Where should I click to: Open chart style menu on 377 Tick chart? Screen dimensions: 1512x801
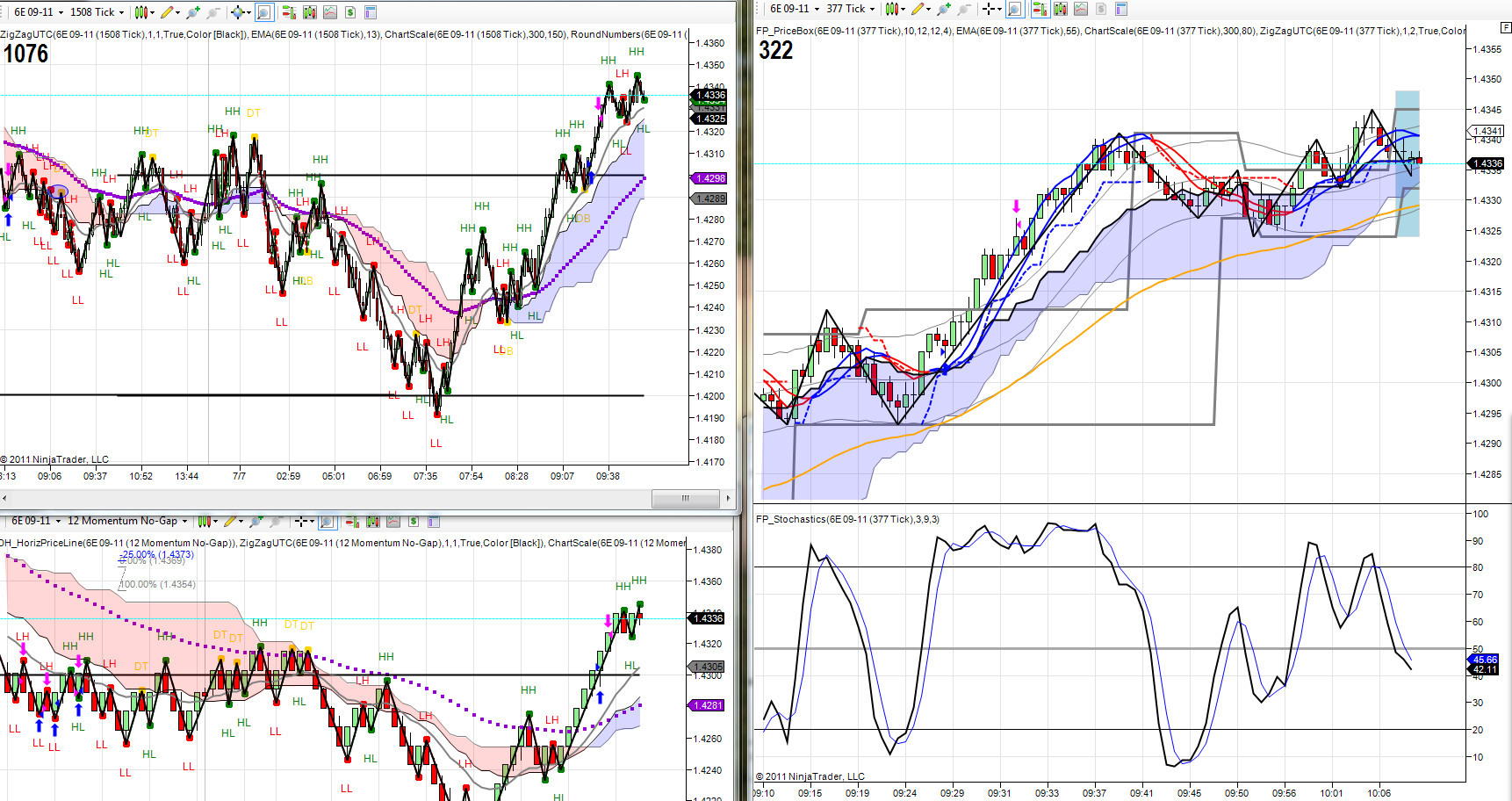(x=895, y=9)
